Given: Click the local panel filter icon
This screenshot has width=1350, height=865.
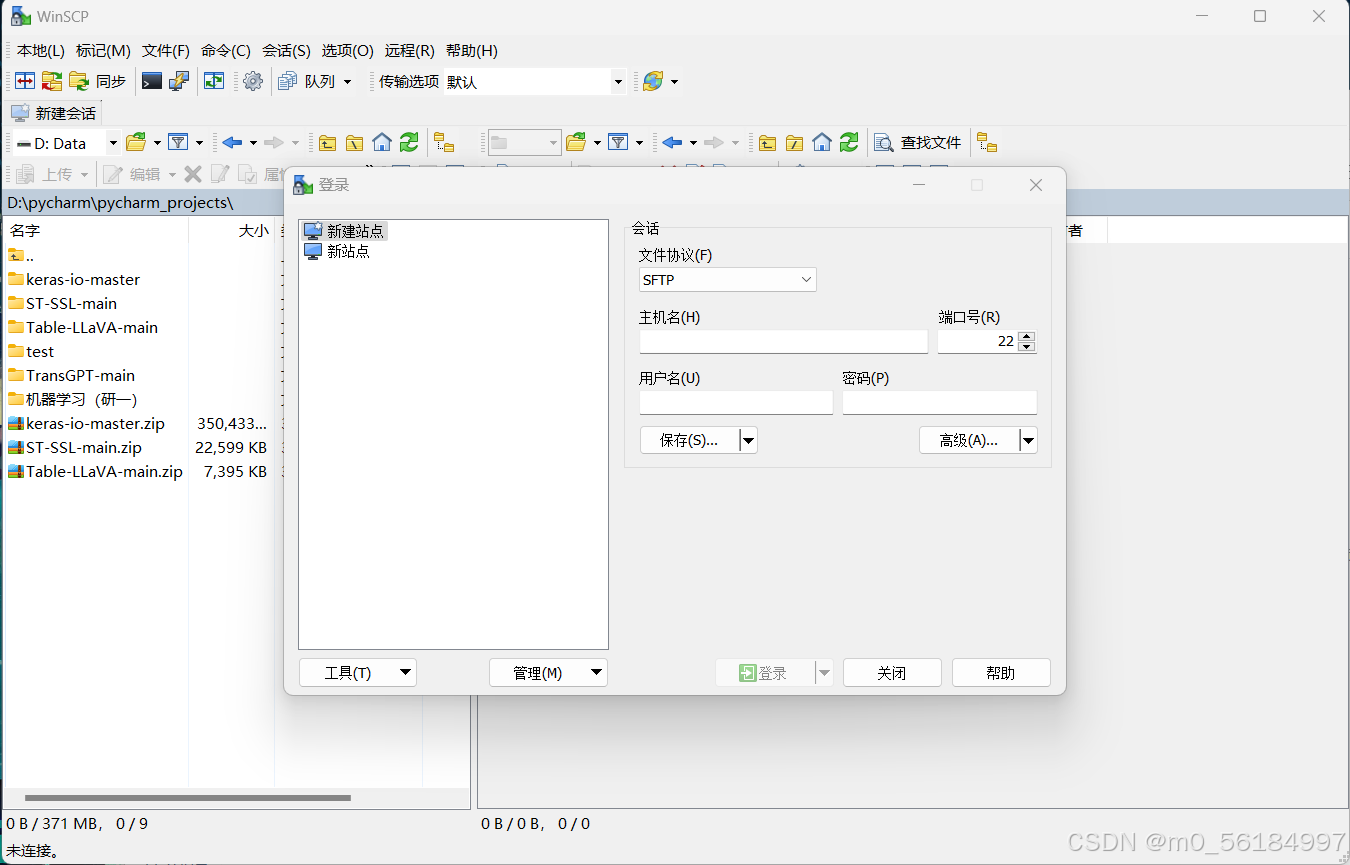Looking at the screenshot, I should click(x=178, y=143).
